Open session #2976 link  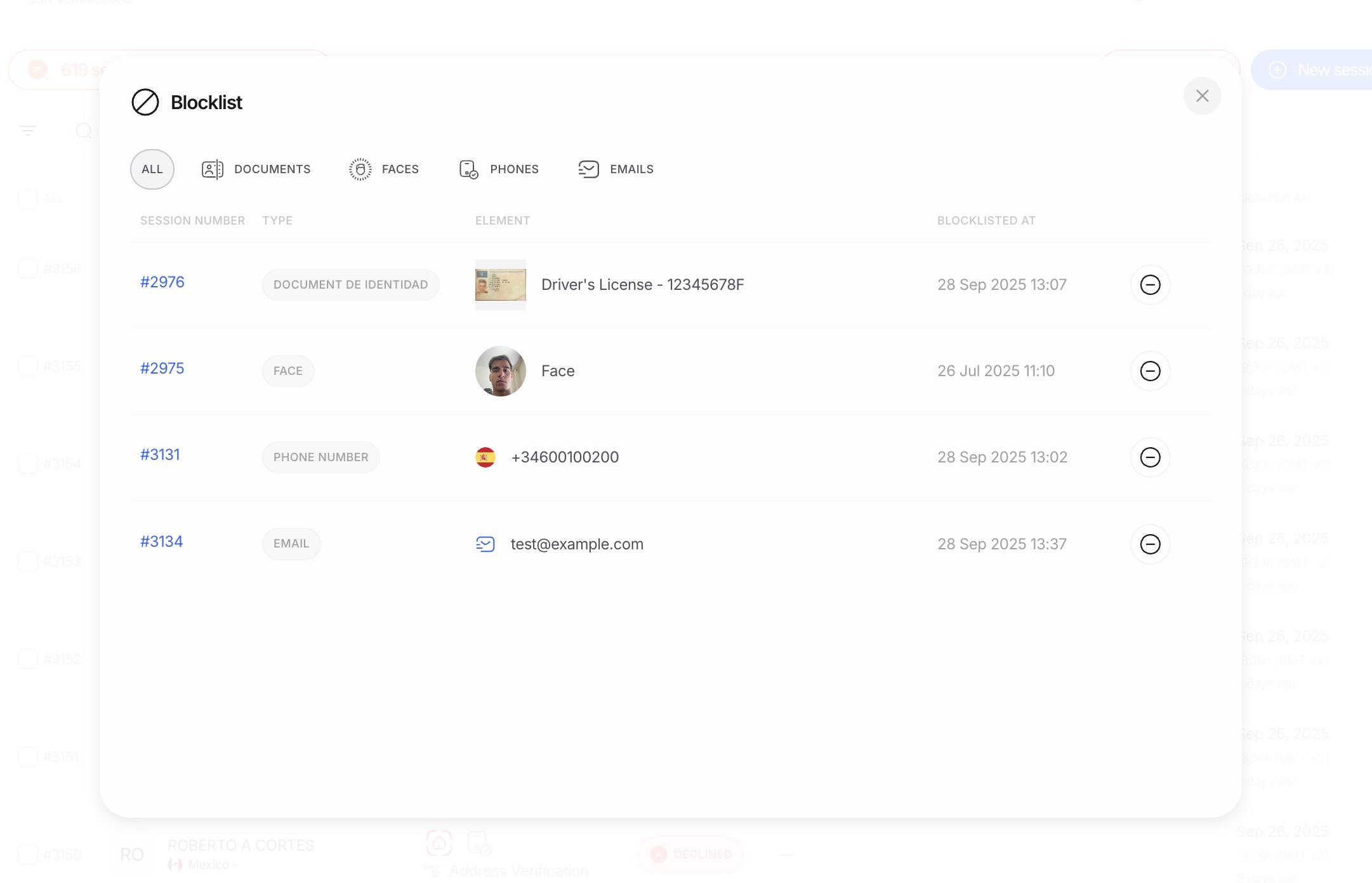[162, 282]
